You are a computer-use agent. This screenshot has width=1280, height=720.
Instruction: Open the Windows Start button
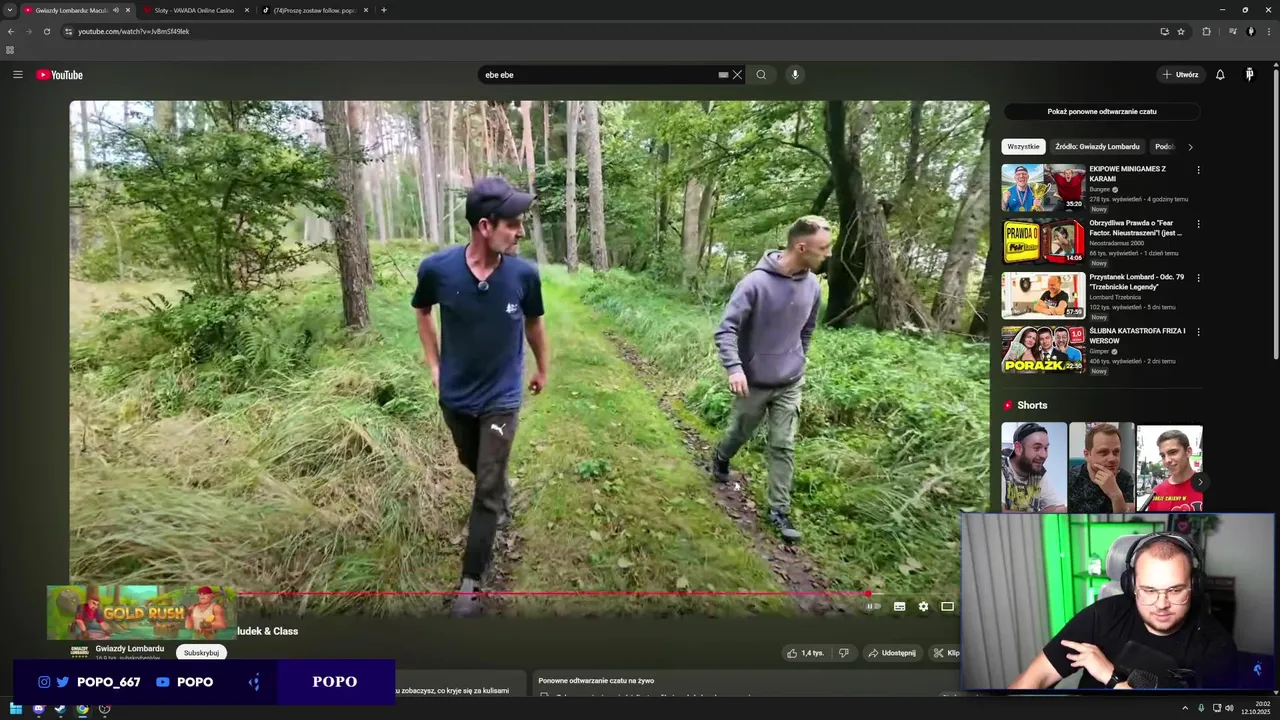pyautogui.click(x=16, y=709)
